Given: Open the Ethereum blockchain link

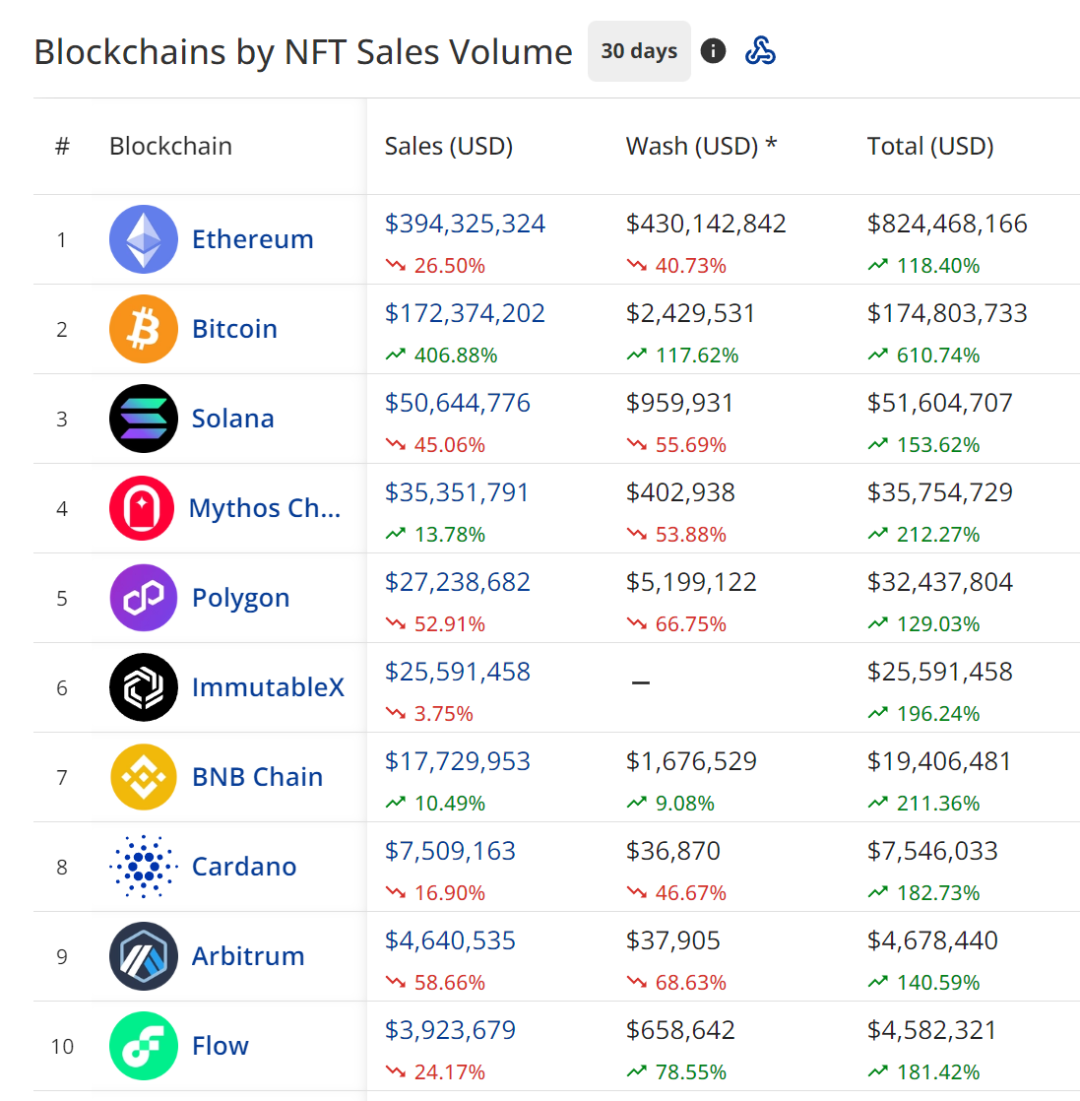Looking at the screenshot, I should click(252, 239).
